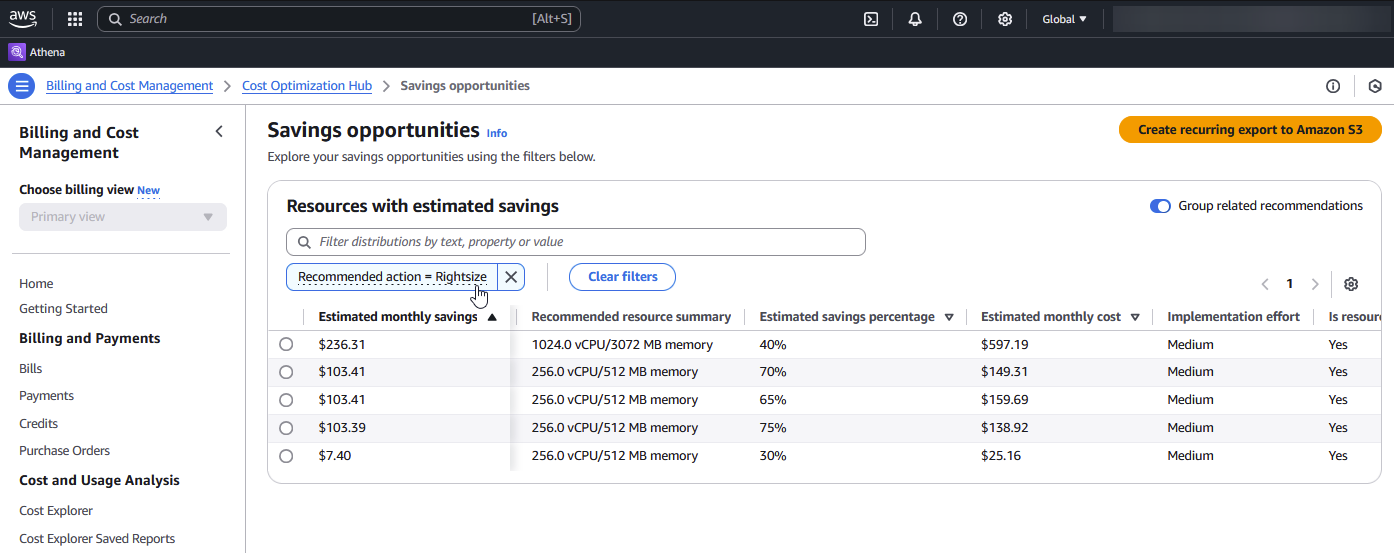
Task: Click Create recurring export to Amazon S3
Action: click(1250, 130)
